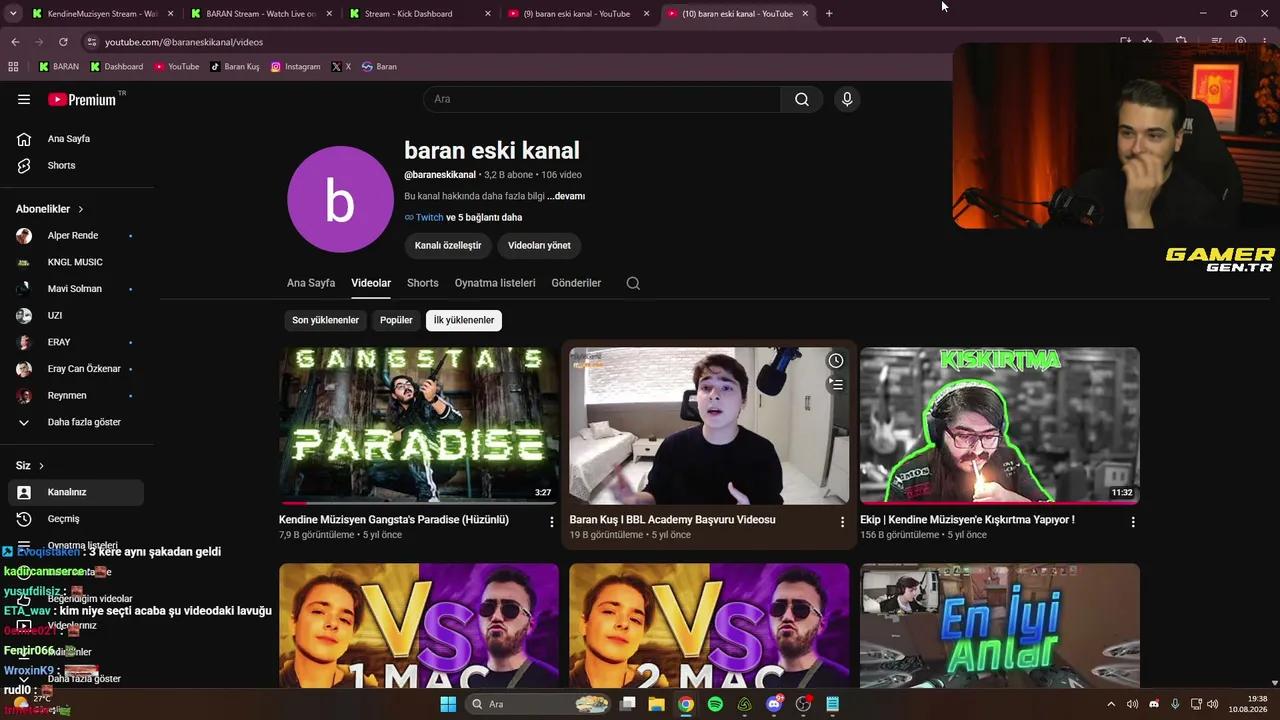Image resolution: width=1280 pixels, height=720 pixels.
Task: Open the '1 MAÇ' VS video thumbnail
Action: pyautogui.click(x=419, y=625)
